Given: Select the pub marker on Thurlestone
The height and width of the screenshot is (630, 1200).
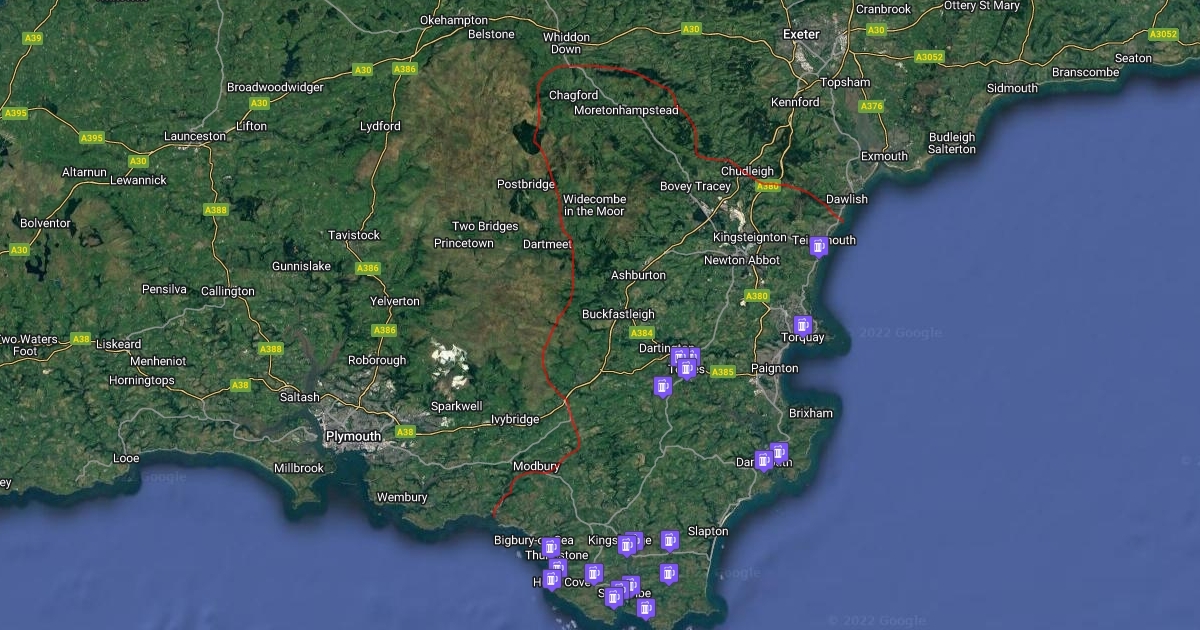Looking at the screenshot, I should pyautogui.click(x=550, y=548).
